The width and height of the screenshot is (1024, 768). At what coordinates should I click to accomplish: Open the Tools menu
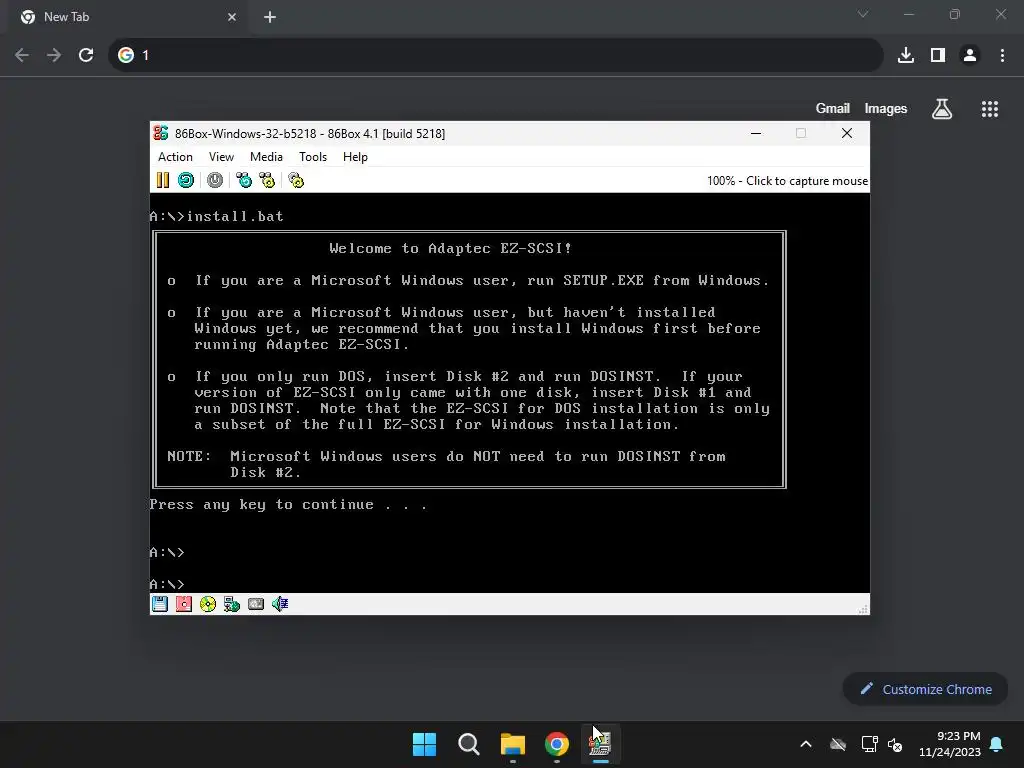point(313,157)
